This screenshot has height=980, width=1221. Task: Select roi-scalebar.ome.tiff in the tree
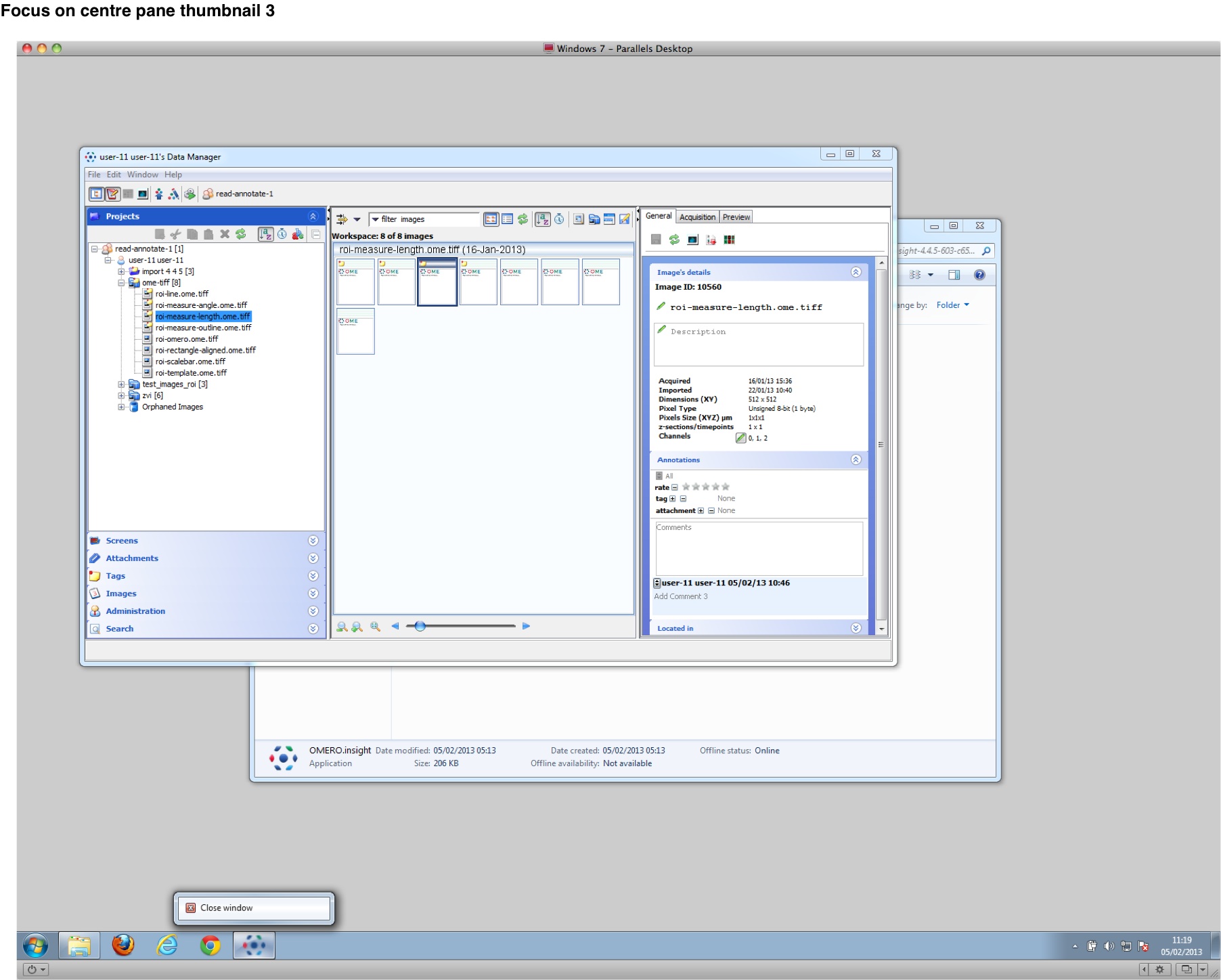pos(190,361)
